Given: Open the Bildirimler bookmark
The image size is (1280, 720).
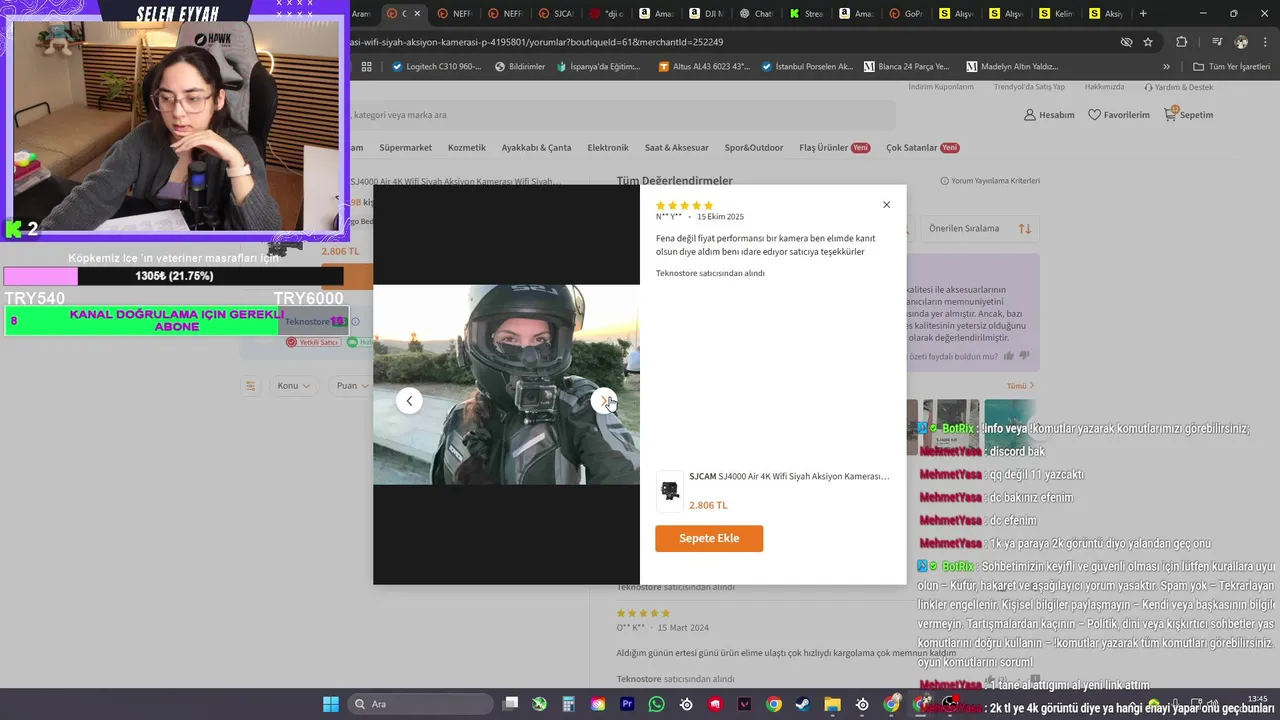Looking at the screenshot, I should click(519, 67).
